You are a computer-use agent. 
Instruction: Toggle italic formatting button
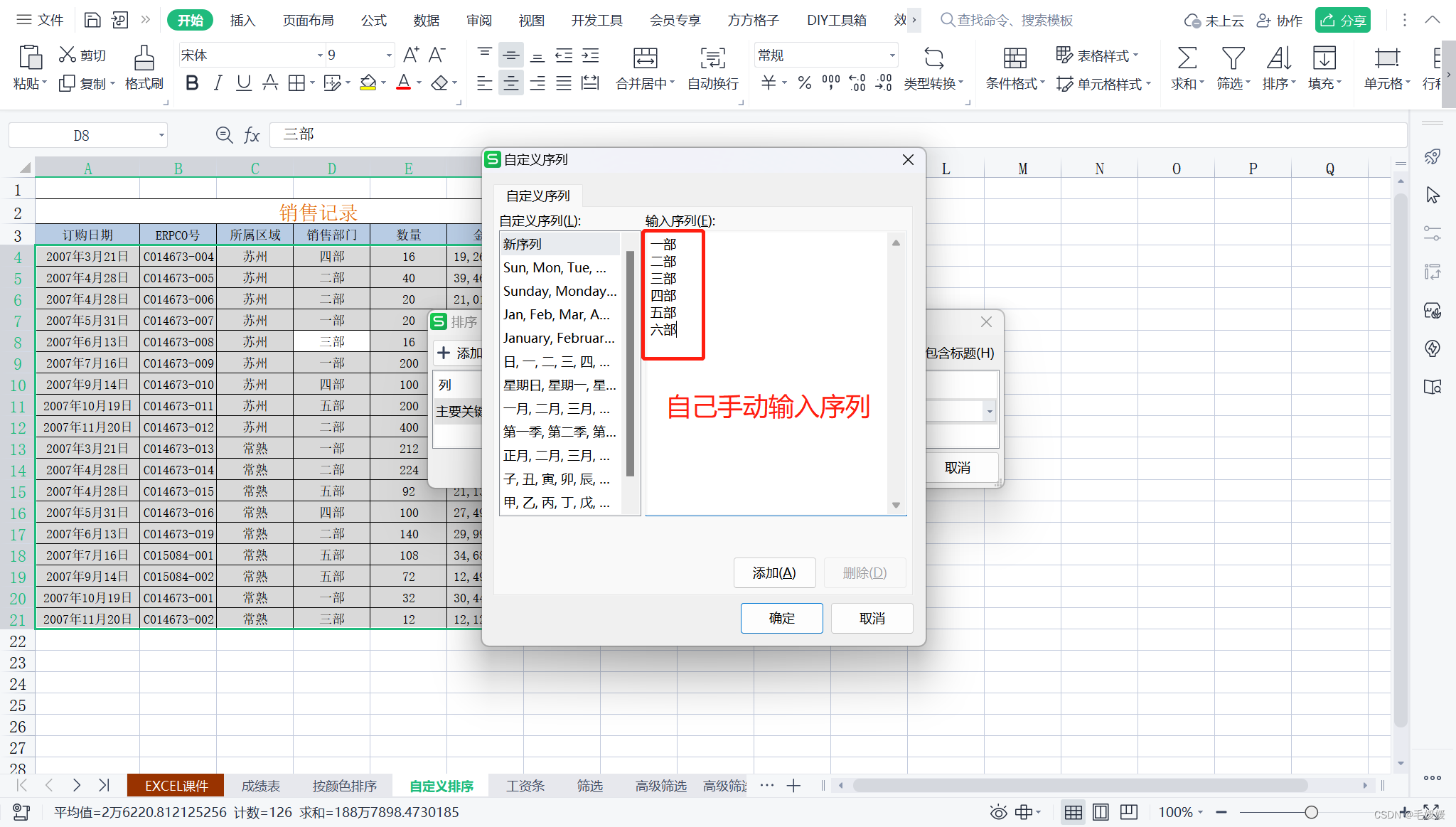(218, 83)
